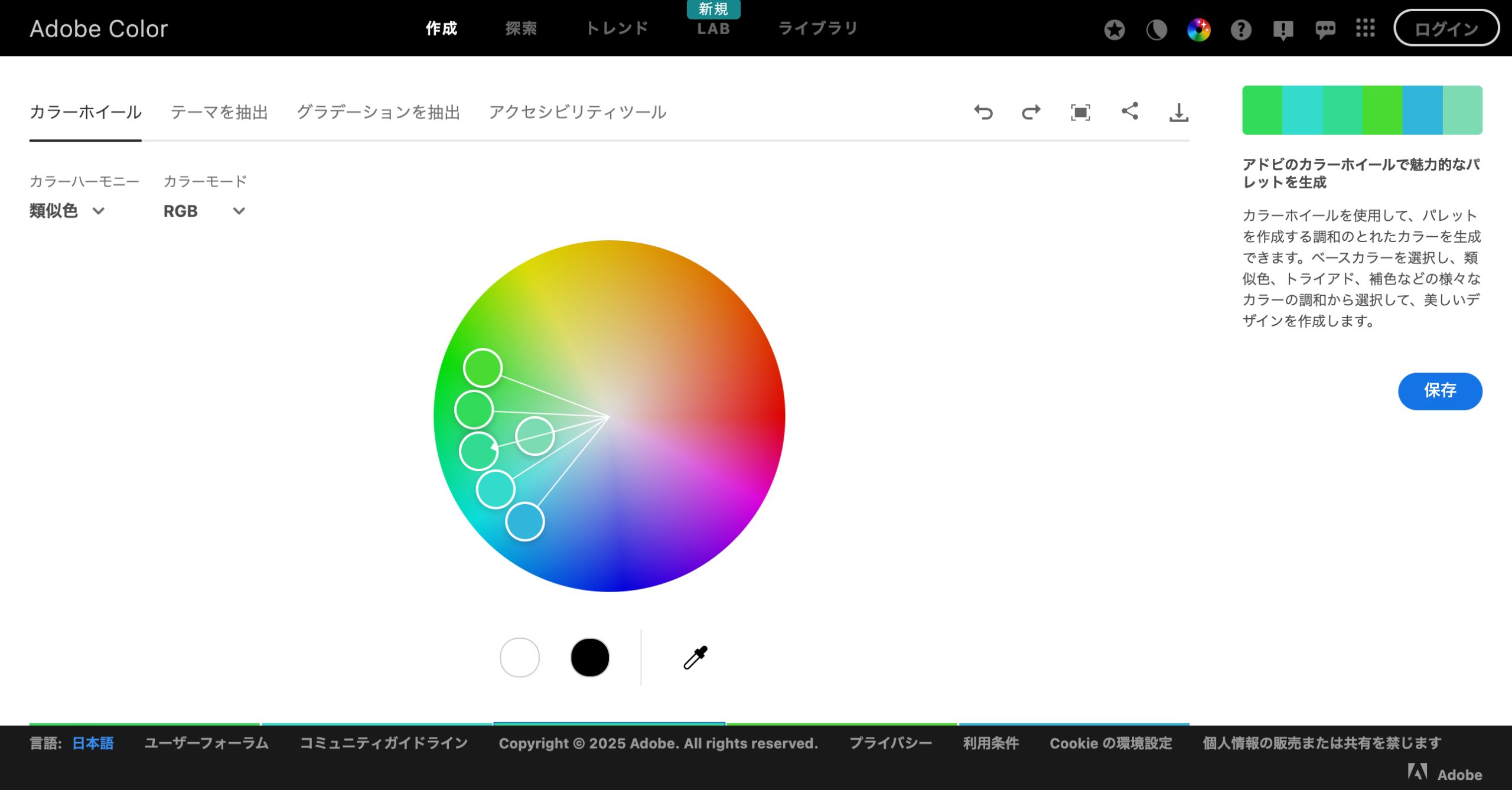Image resolution: width=1512 pixels, height=790 pixels.
Task: Click the redo arrow icon
Action: (1031, 112)
